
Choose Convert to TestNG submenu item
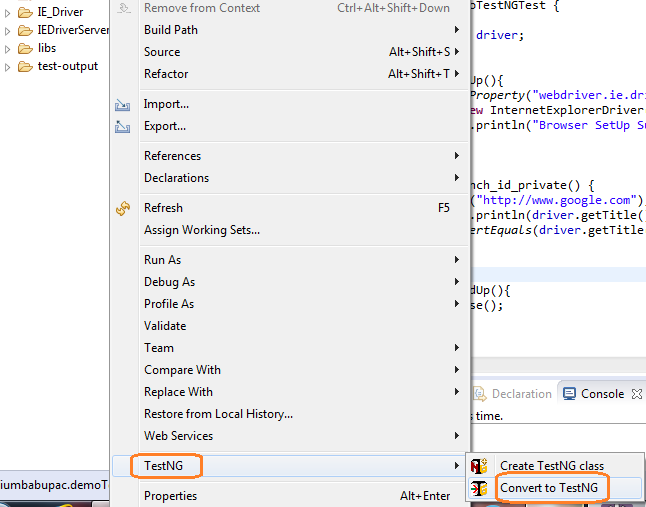click(x=555, y=488)
